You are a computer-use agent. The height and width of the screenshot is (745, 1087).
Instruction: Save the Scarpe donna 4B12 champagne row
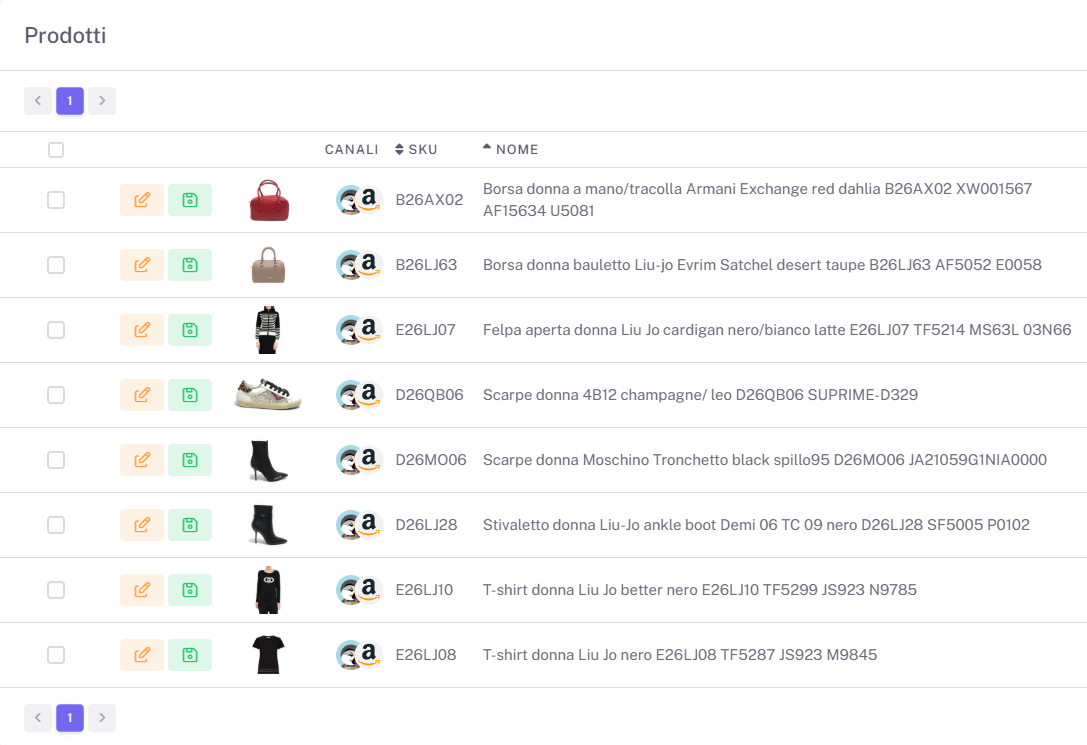pyautogui.click(x=189, y=395)
